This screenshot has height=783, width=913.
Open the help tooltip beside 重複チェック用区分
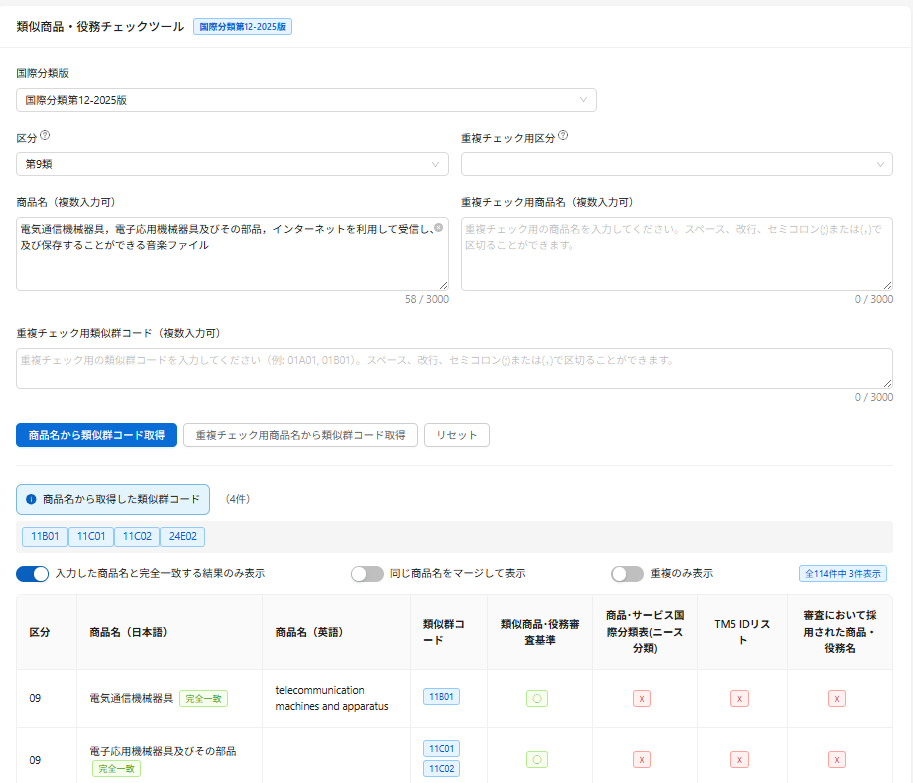pos(563,137)
